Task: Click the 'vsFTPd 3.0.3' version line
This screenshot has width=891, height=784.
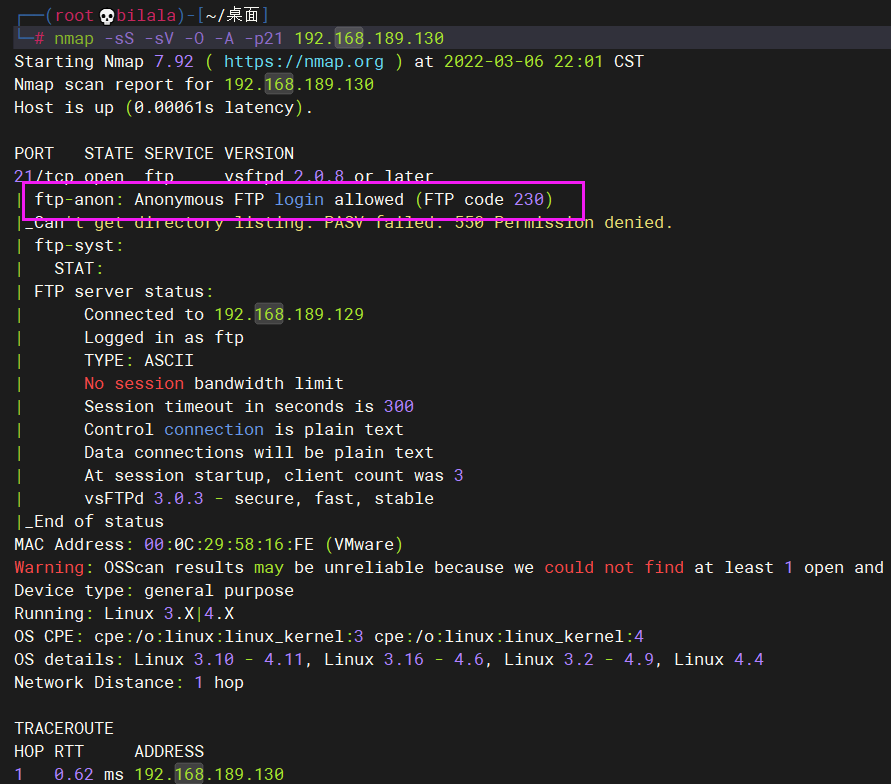Action: tap(259, 499)
